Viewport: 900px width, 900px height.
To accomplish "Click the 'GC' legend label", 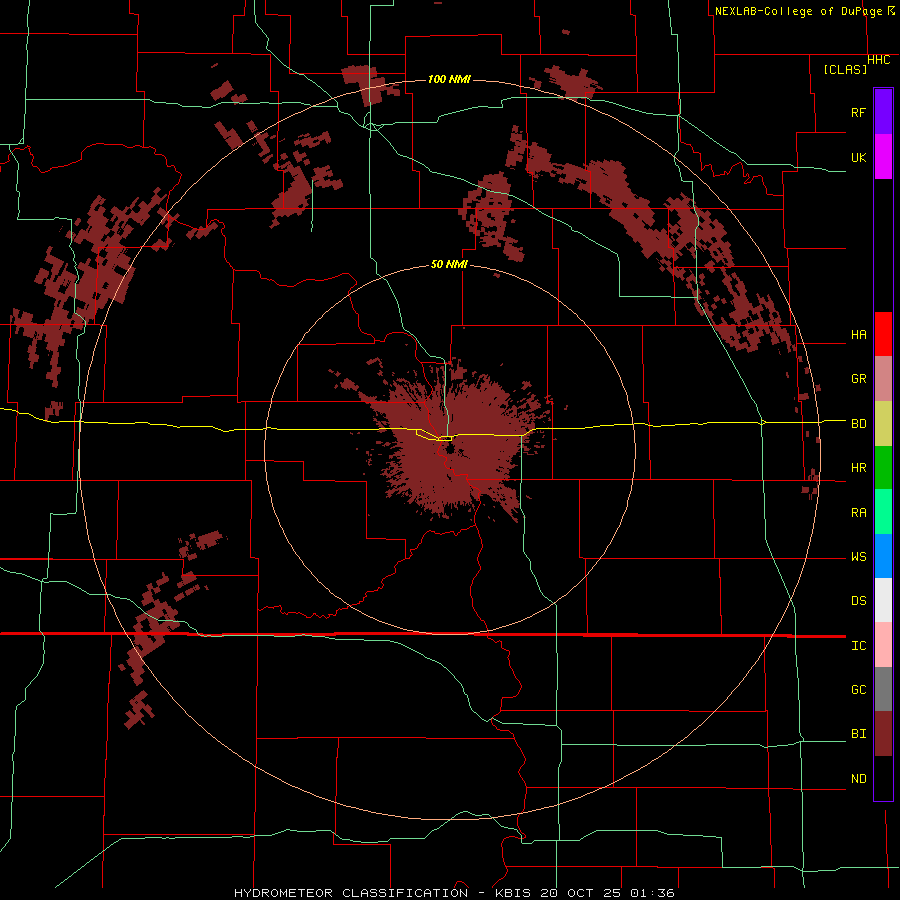I will [x=858, y=690].
